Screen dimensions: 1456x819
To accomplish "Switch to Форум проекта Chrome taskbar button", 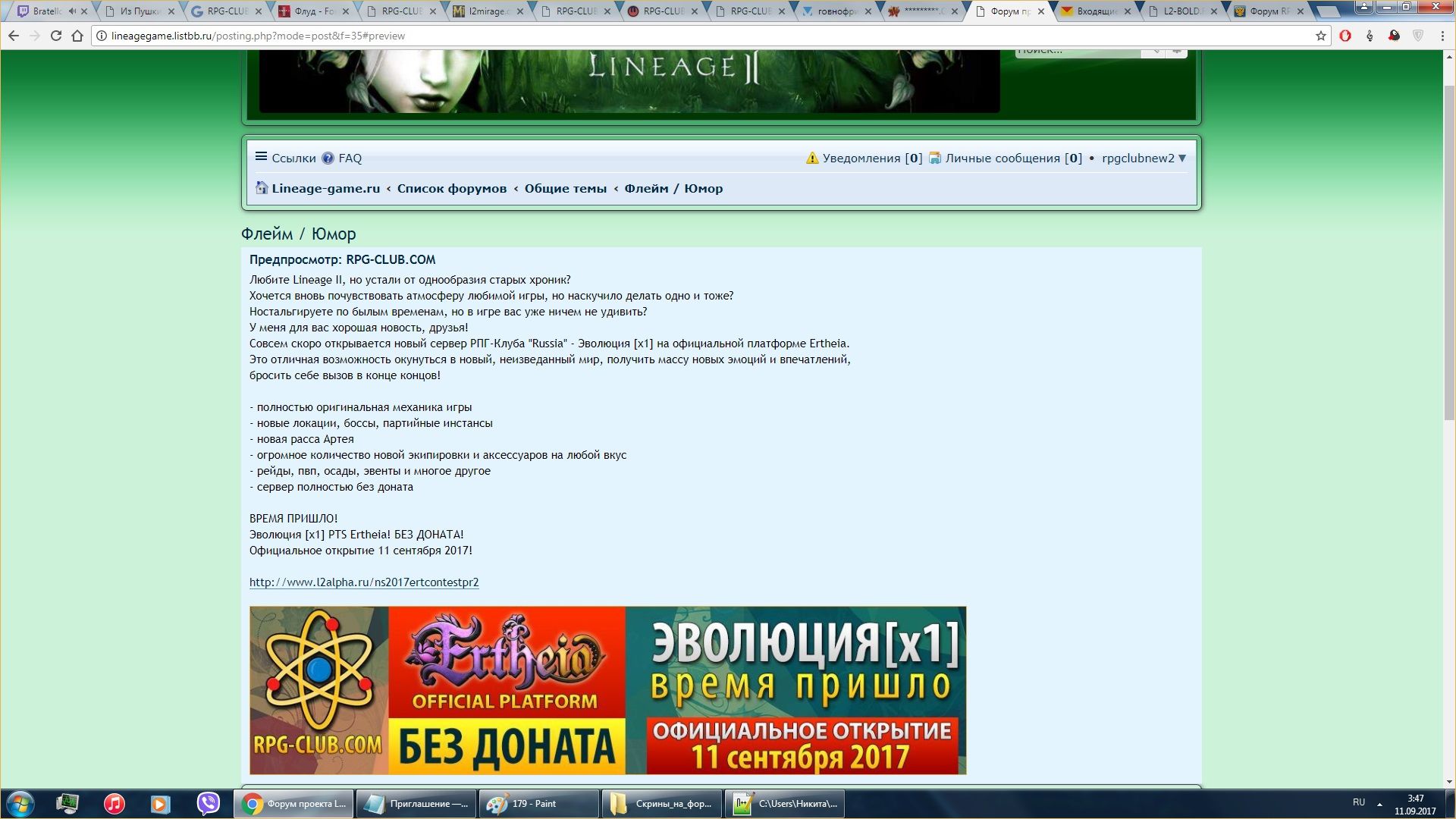I will coord(293,804).
